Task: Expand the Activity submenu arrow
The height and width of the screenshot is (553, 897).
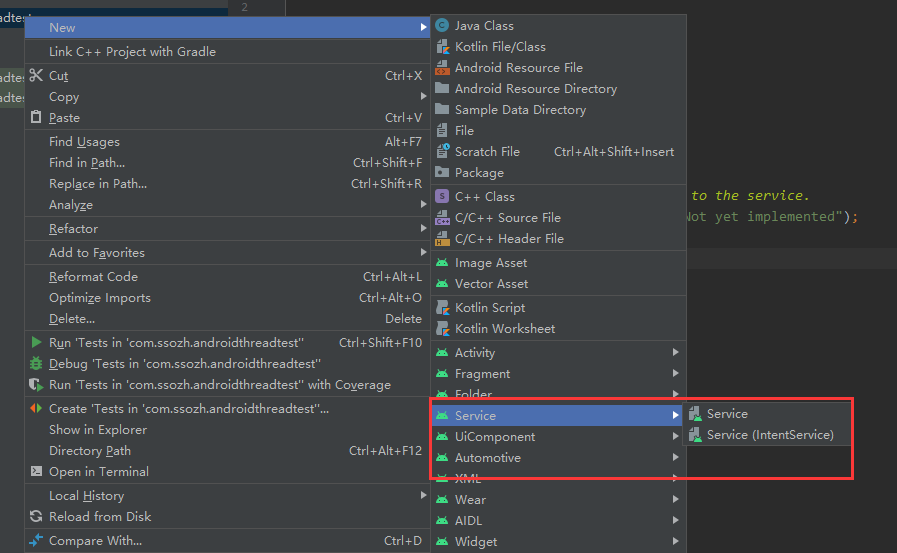Action: (676, 352)
